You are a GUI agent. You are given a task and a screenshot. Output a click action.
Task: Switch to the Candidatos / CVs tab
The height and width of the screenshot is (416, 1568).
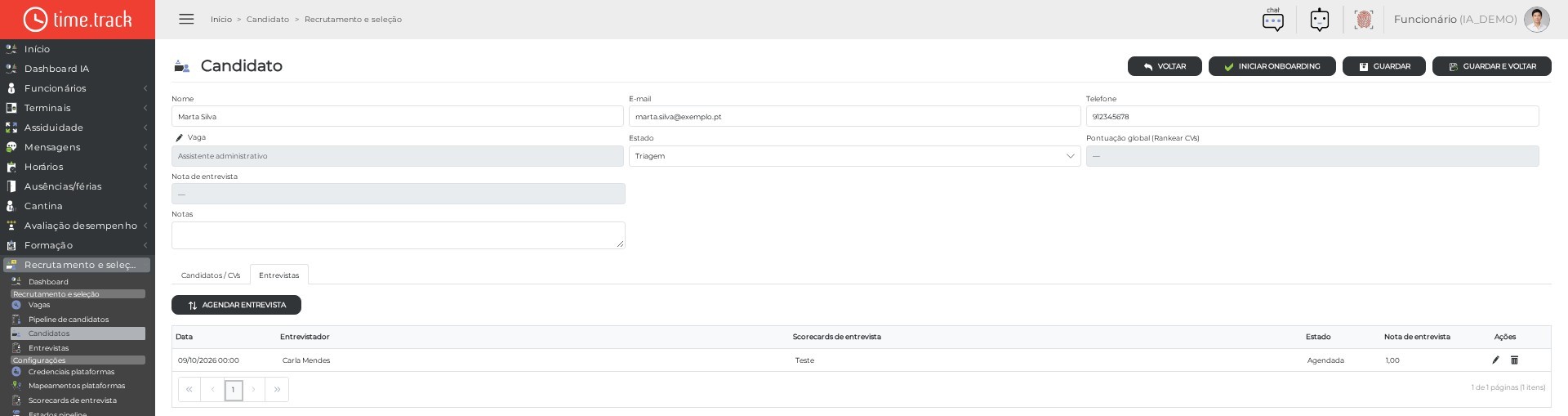click(211, 275)
